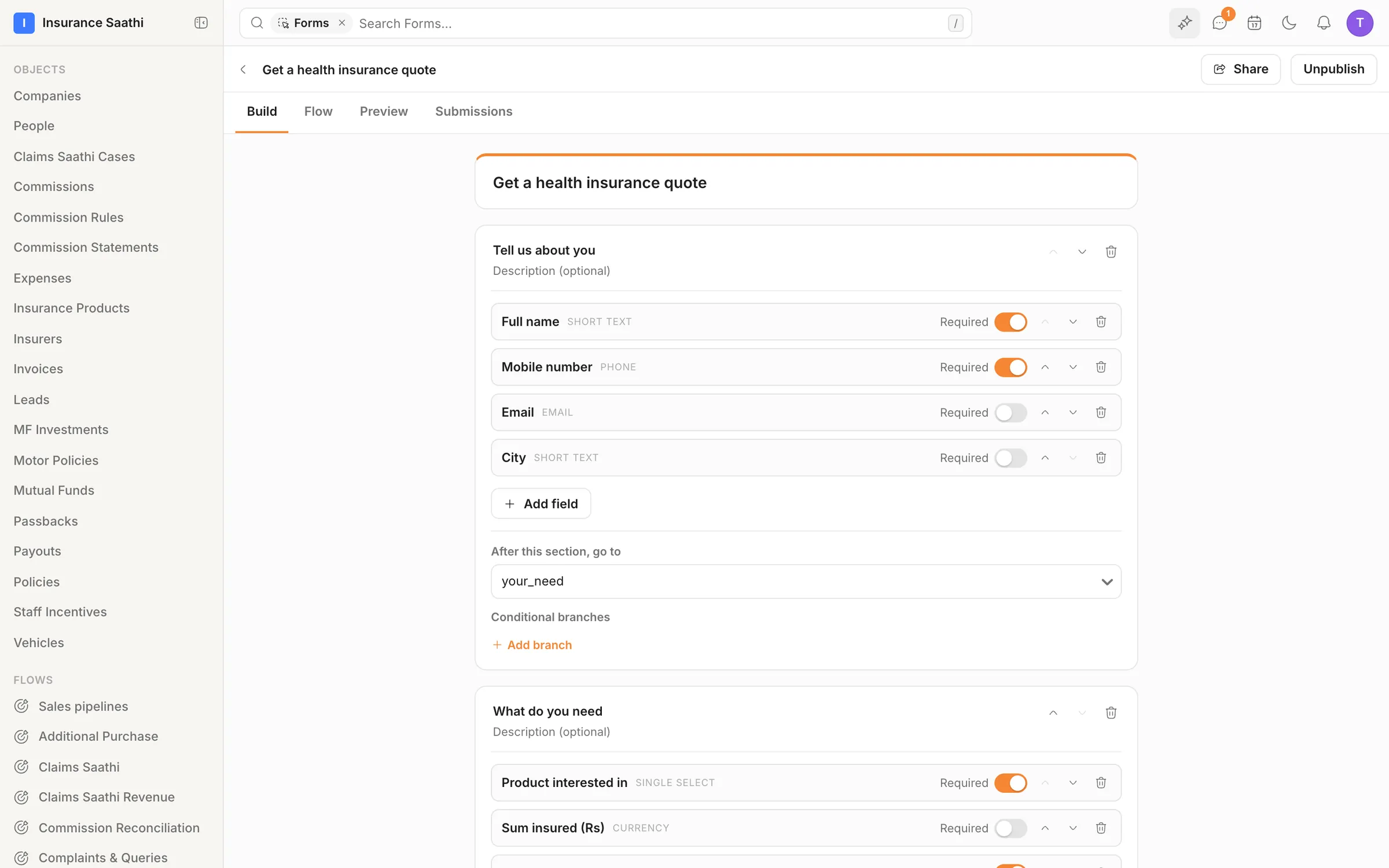Open Insurance Products in sidebar
Screen dimensions: 1389x868
click(x=71, y=308)
